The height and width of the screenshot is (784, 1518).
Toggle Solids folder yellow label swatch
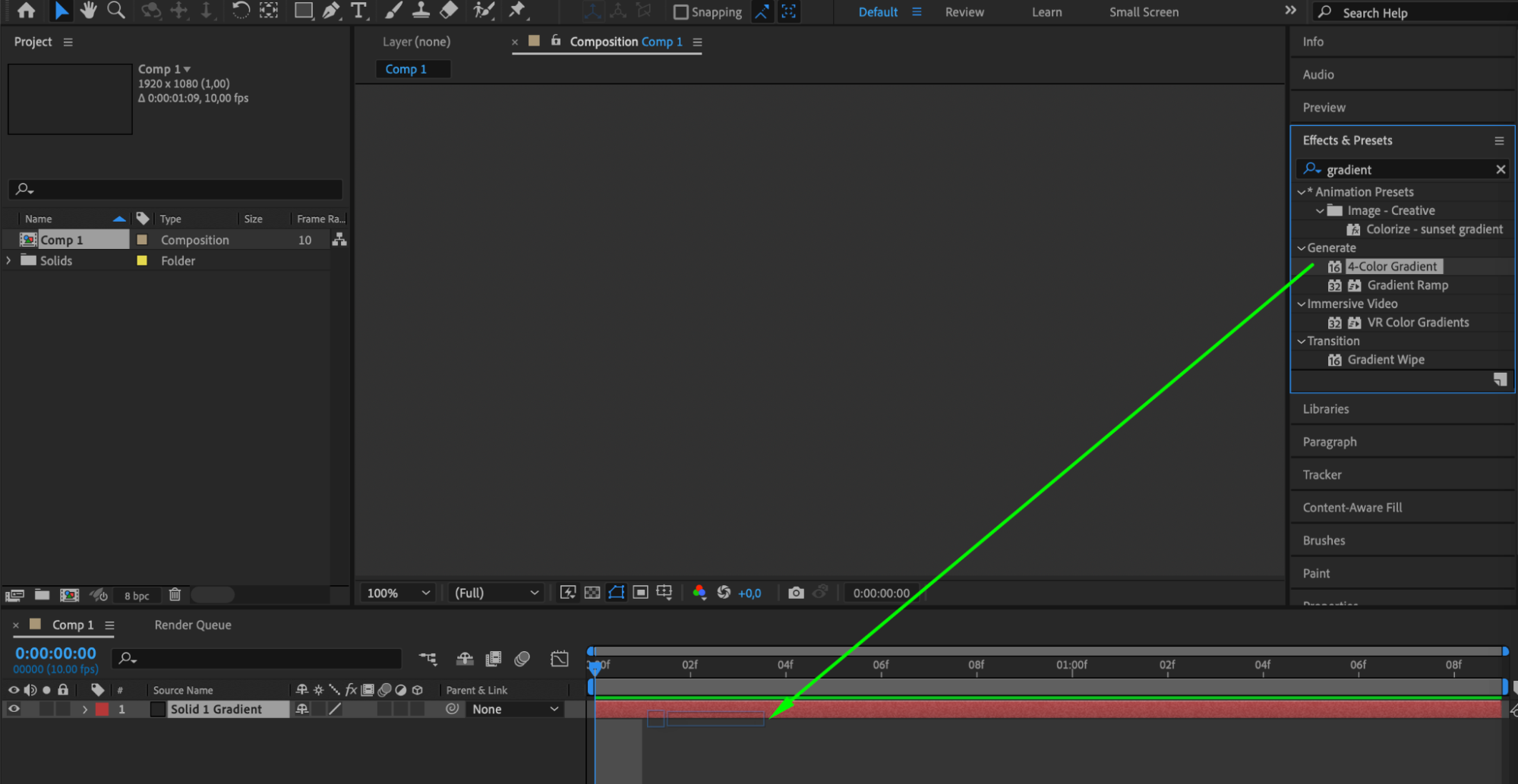point(142,260)
